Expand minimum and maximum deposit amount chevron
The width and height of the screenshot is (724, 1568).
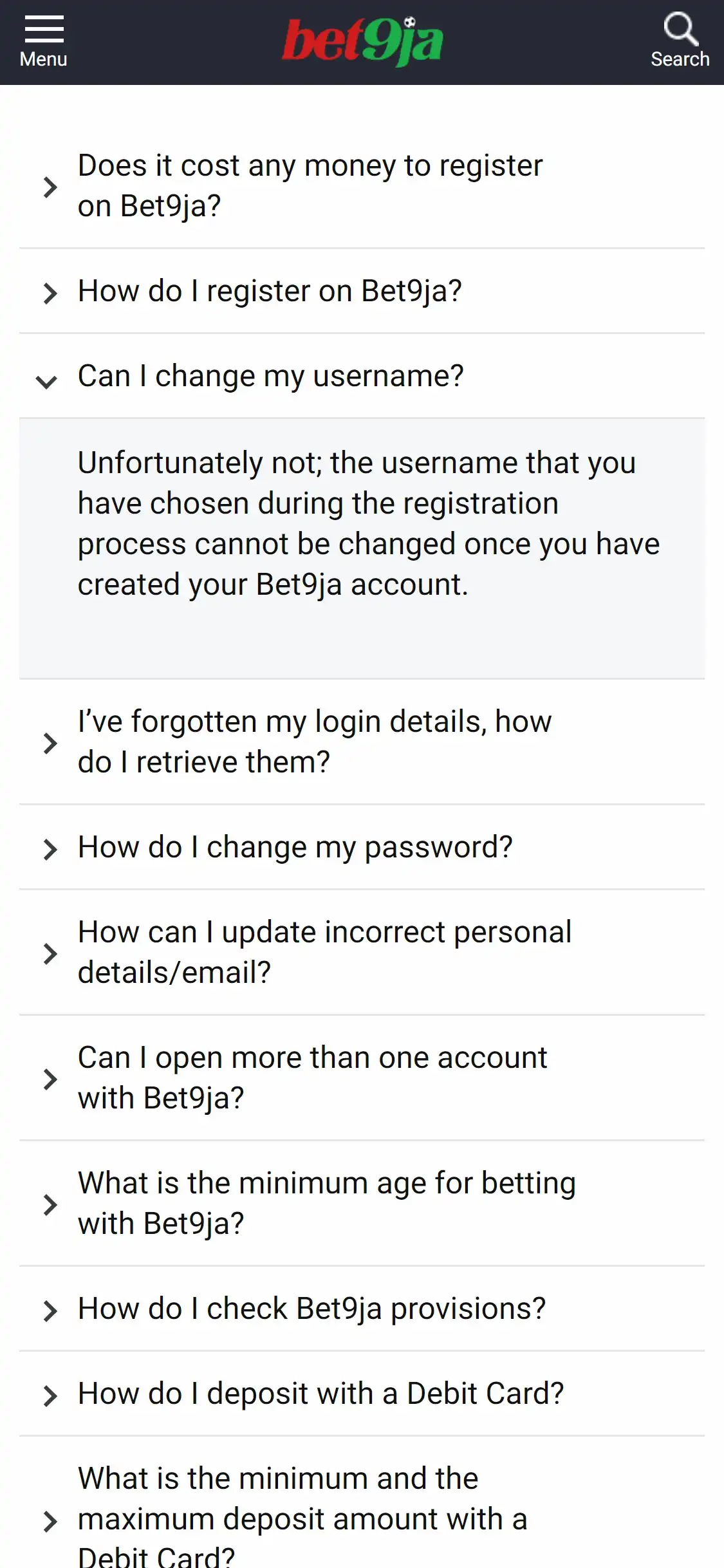coord(50,1522)
